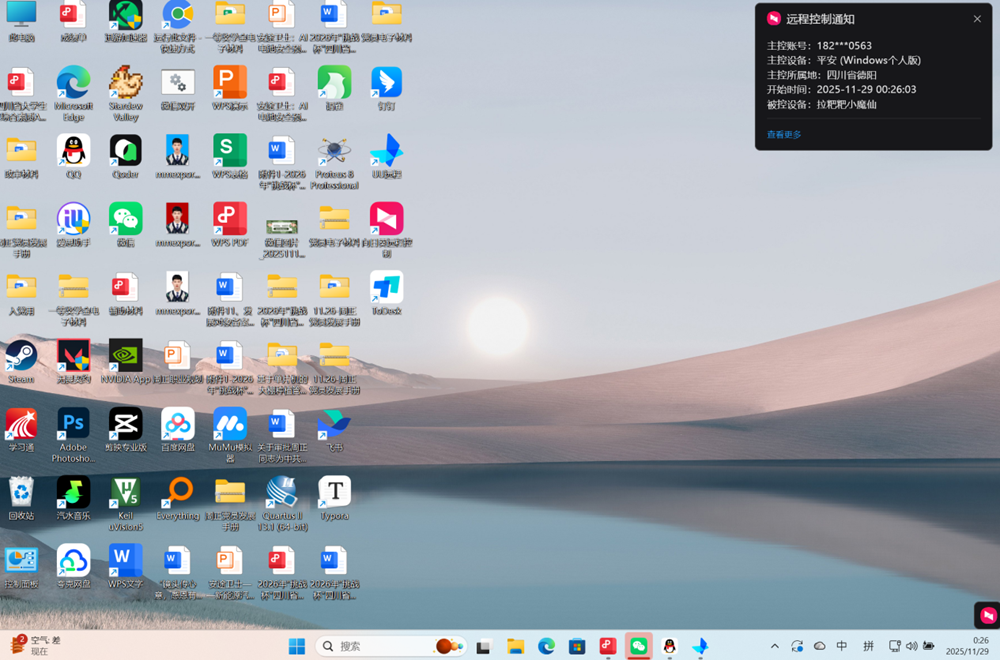This screenshot has height=660, width=1000.
Task: Open the Windows Start menu button
Action: click(297, 646)
